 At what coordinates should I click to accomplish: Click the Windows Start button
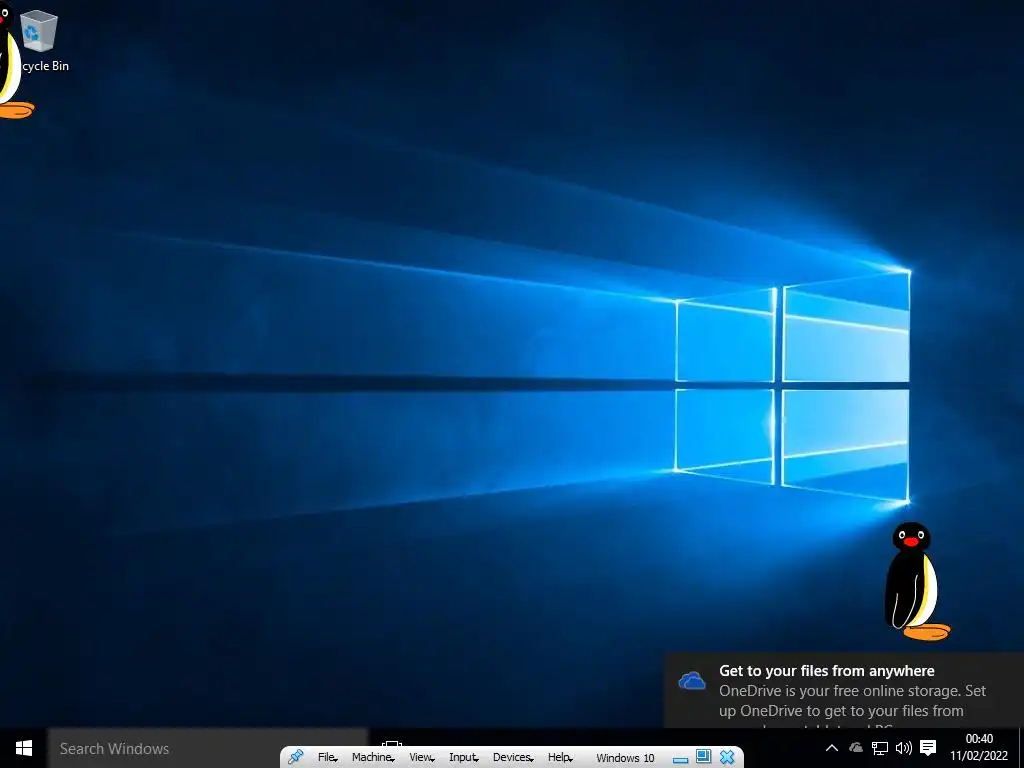[24, 748]
